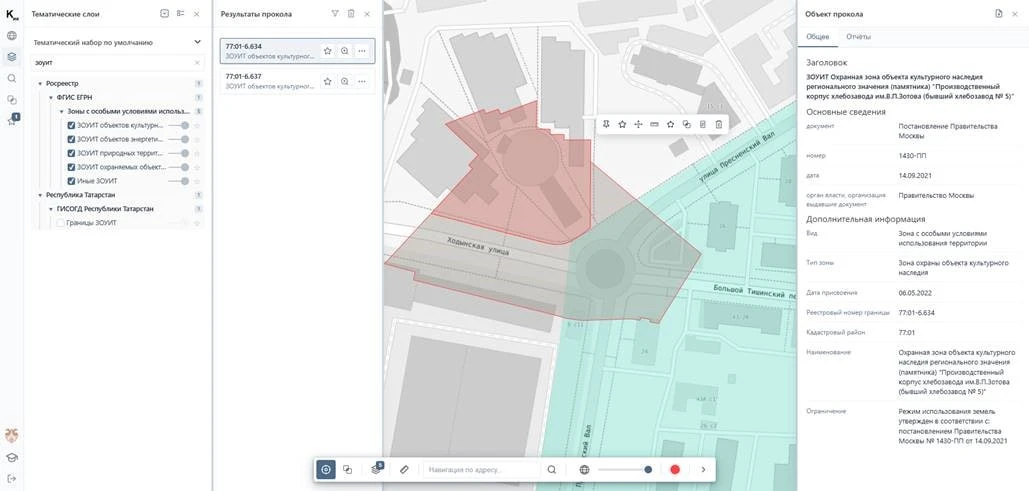Open the layers stack icon in left sidebar
The image size is (1029, 491).
[12, 56]
